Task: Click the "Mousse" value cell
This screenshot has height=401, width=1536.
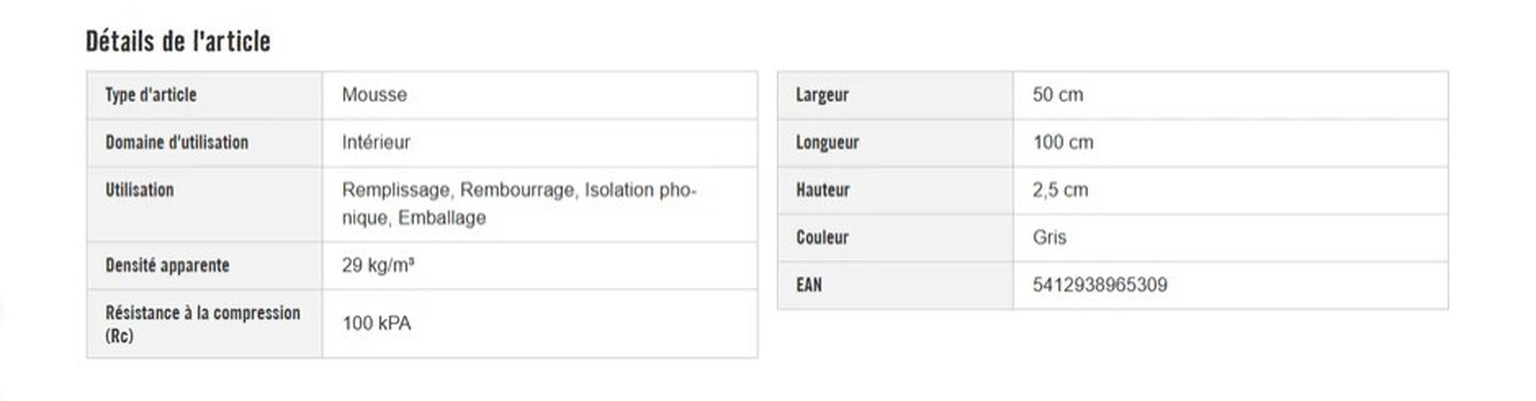Action: [x=374, y=95]
